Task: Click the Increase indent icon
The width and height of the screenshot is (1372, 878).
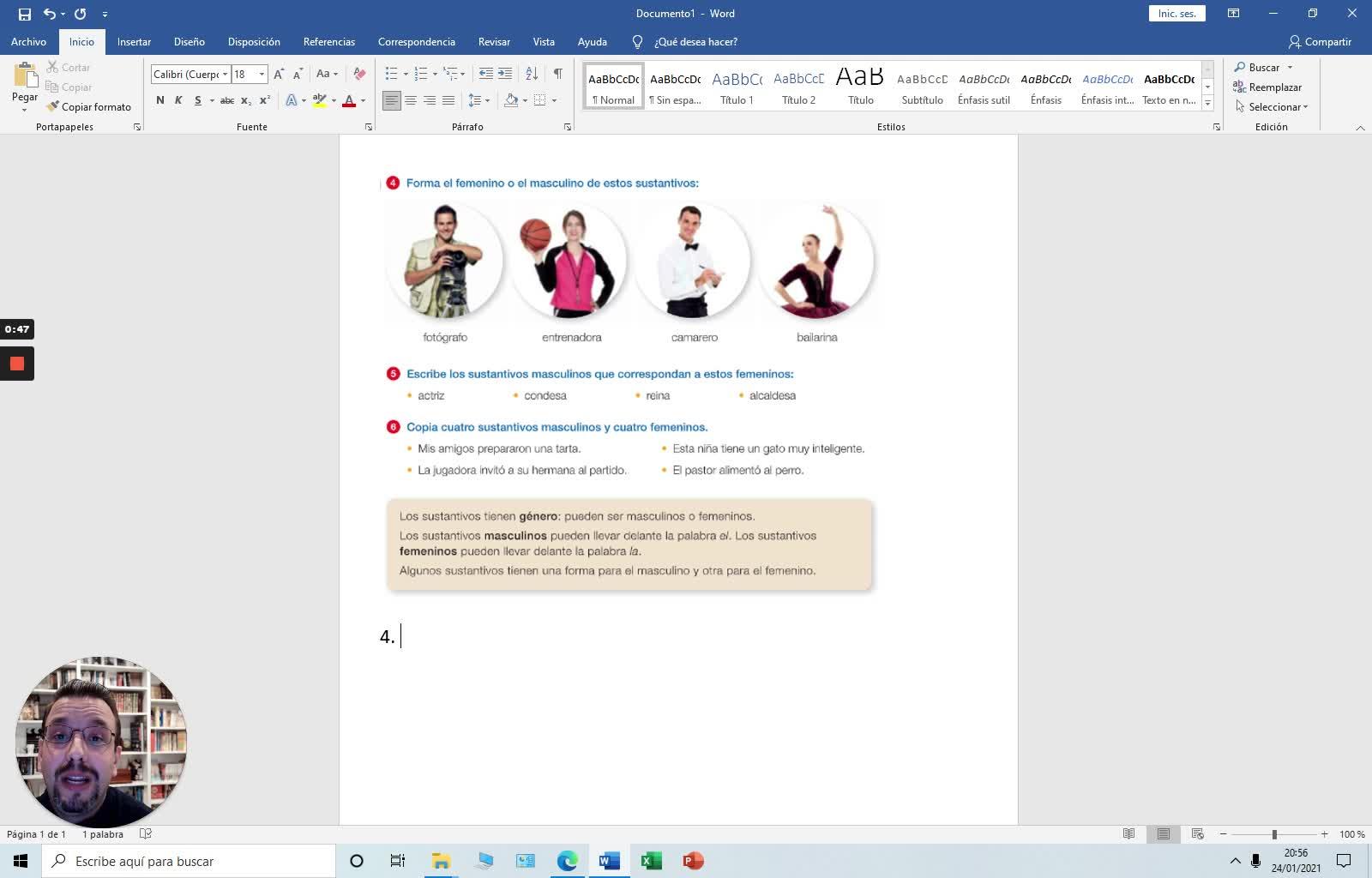Action: click(505, 74)
